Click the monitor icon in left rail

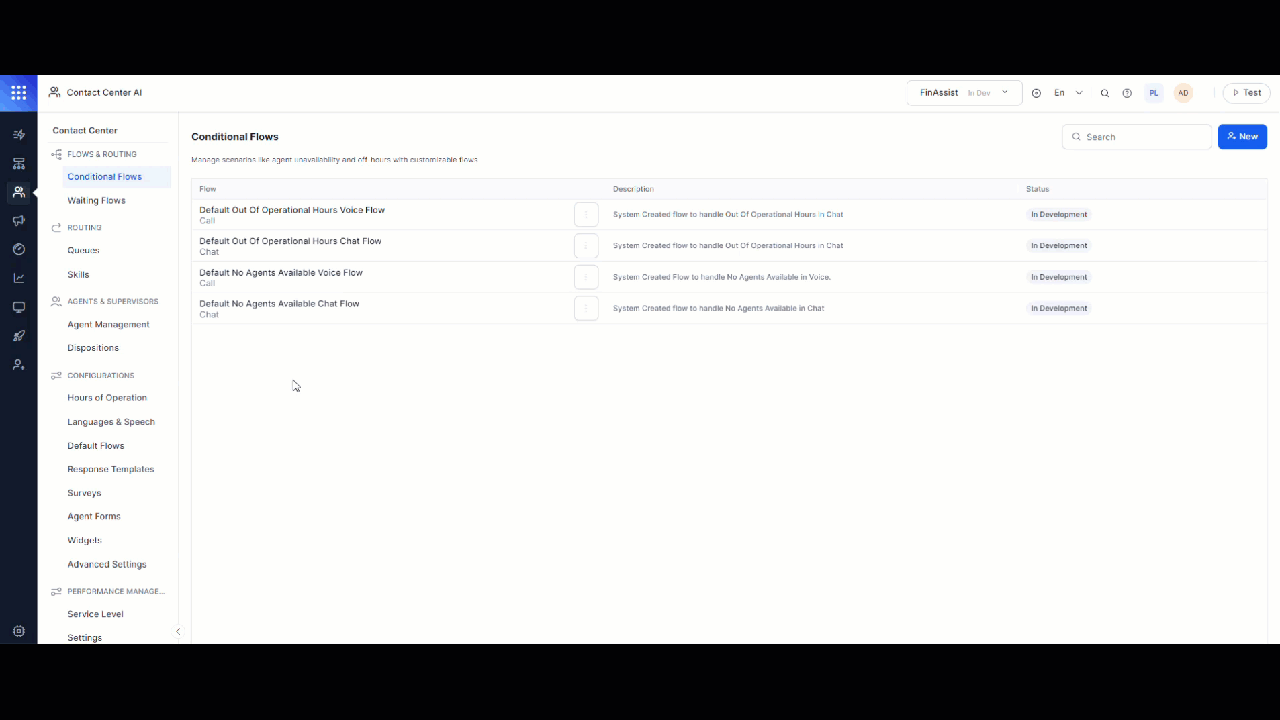18,307
